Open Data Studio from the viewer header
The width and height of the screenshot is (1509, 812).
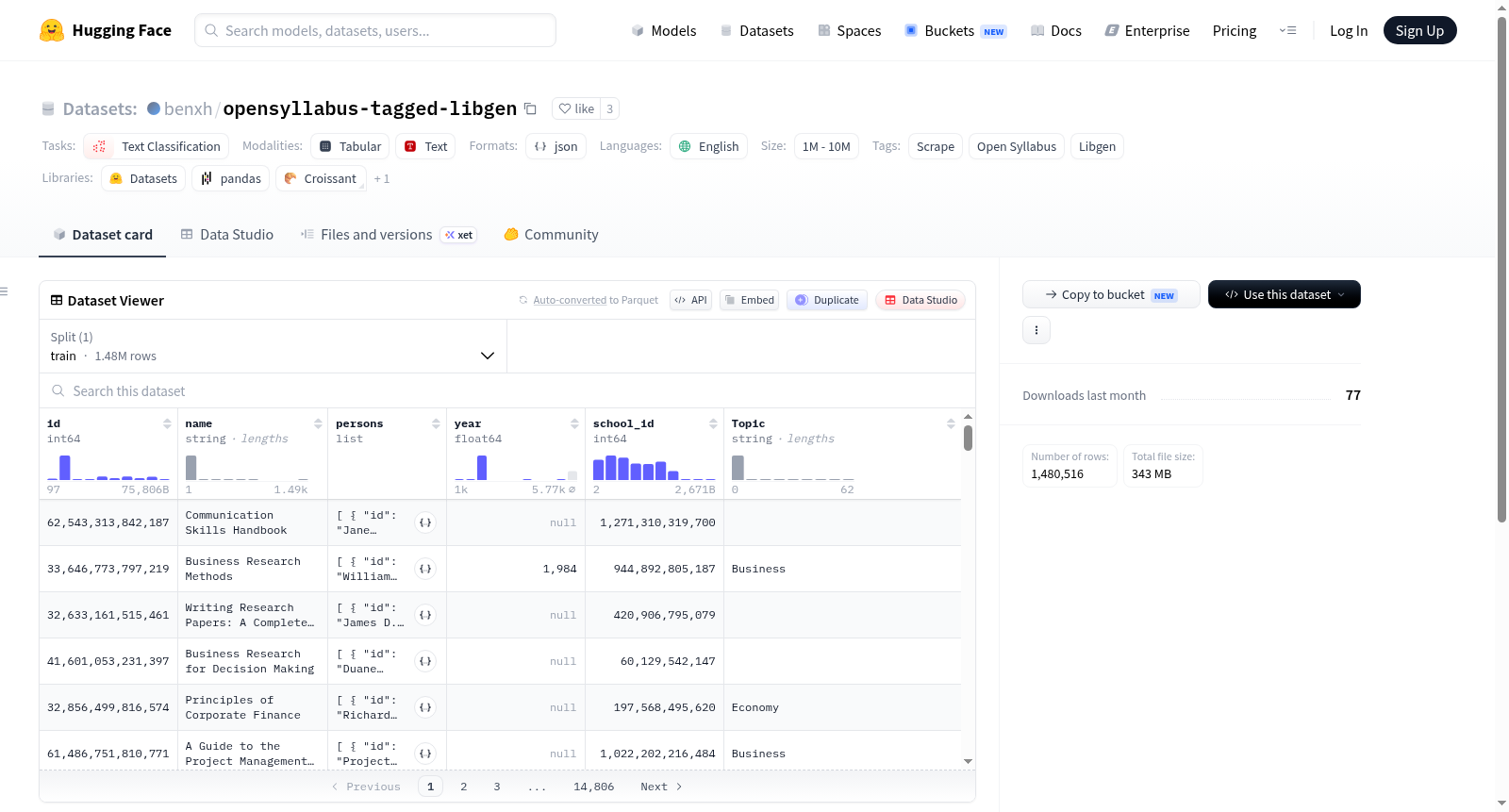pos(920,300)
